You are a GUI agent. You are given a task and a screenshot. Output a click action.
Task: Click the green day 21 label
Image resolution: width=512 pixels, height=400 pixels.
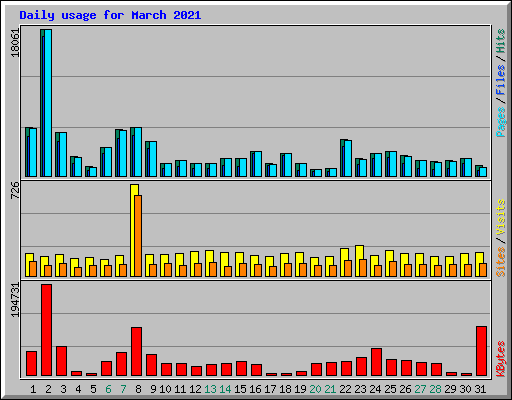tap(330, 389)
